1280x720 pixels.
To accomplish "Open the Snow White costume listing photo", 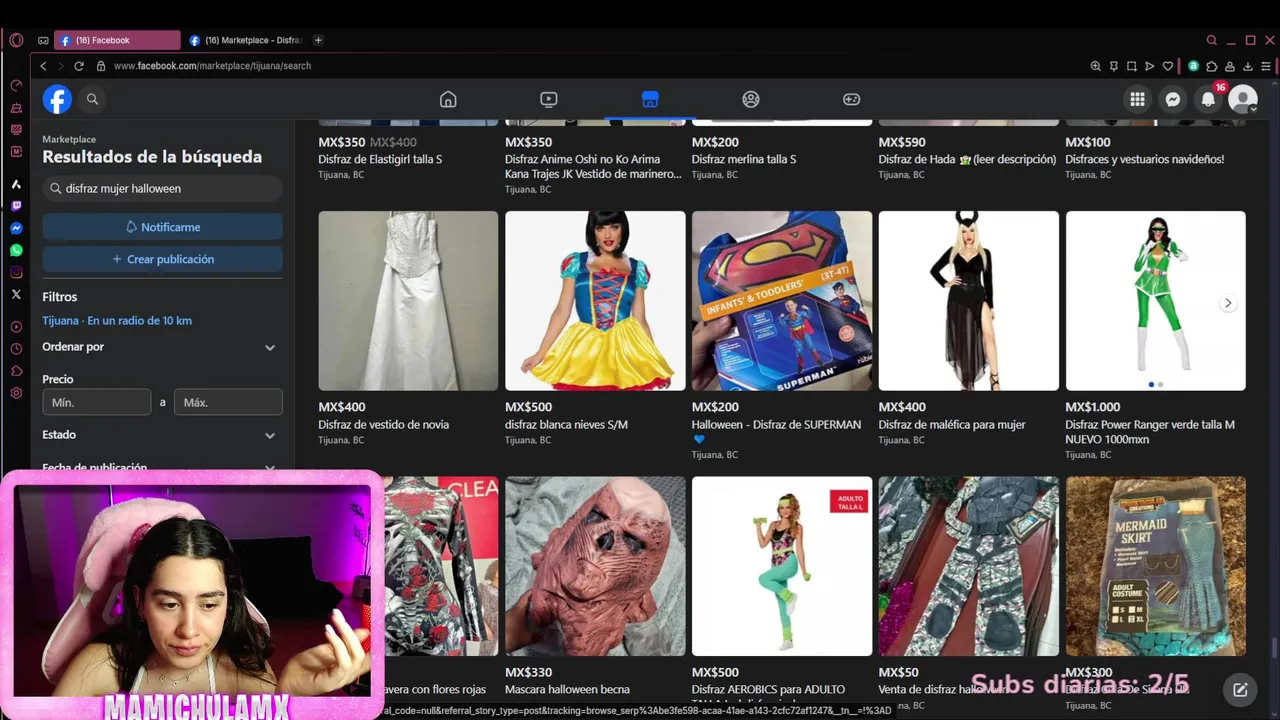I will (595, 300).
